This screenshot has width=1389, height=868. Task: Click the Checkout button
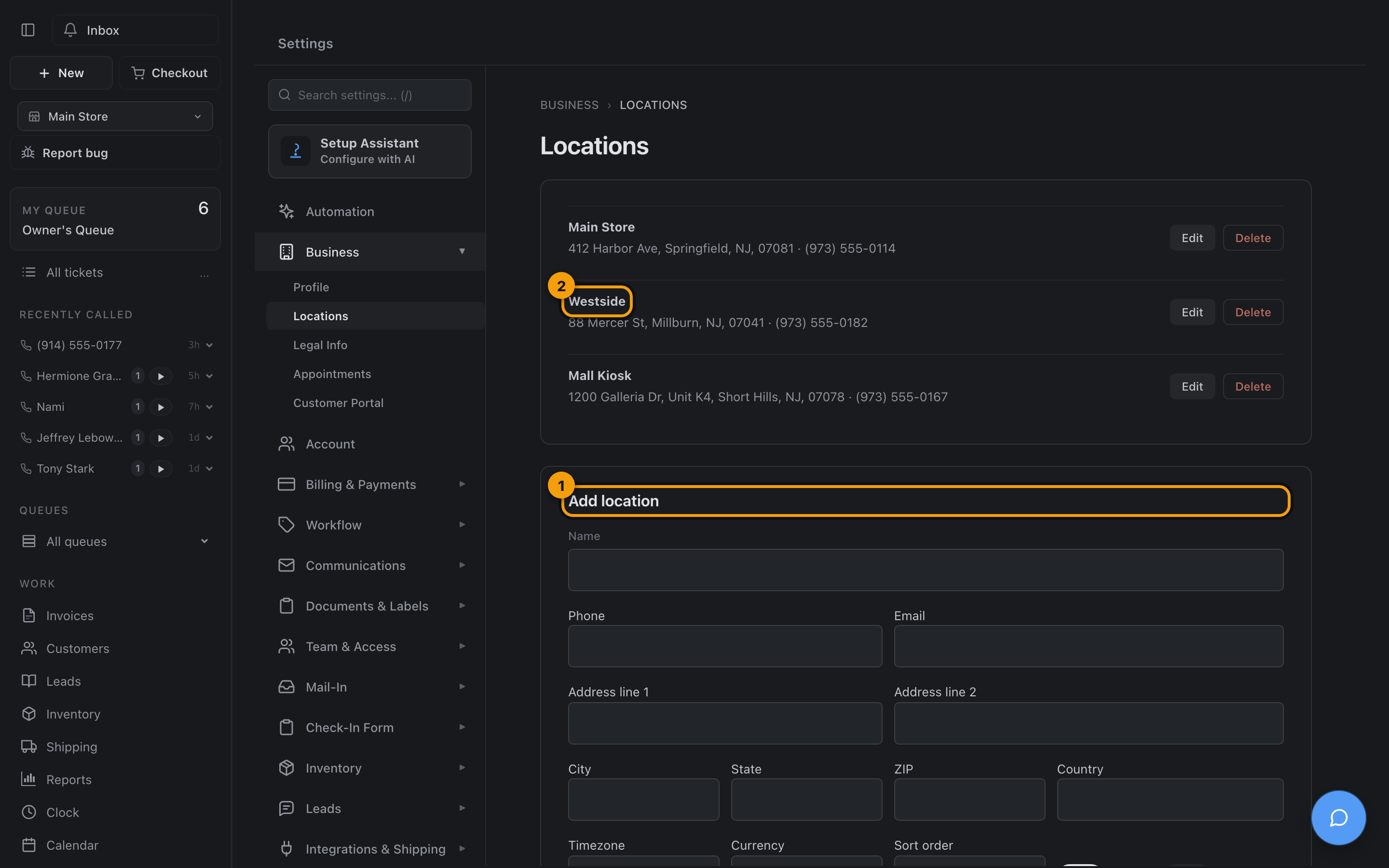tap(169, 73)
